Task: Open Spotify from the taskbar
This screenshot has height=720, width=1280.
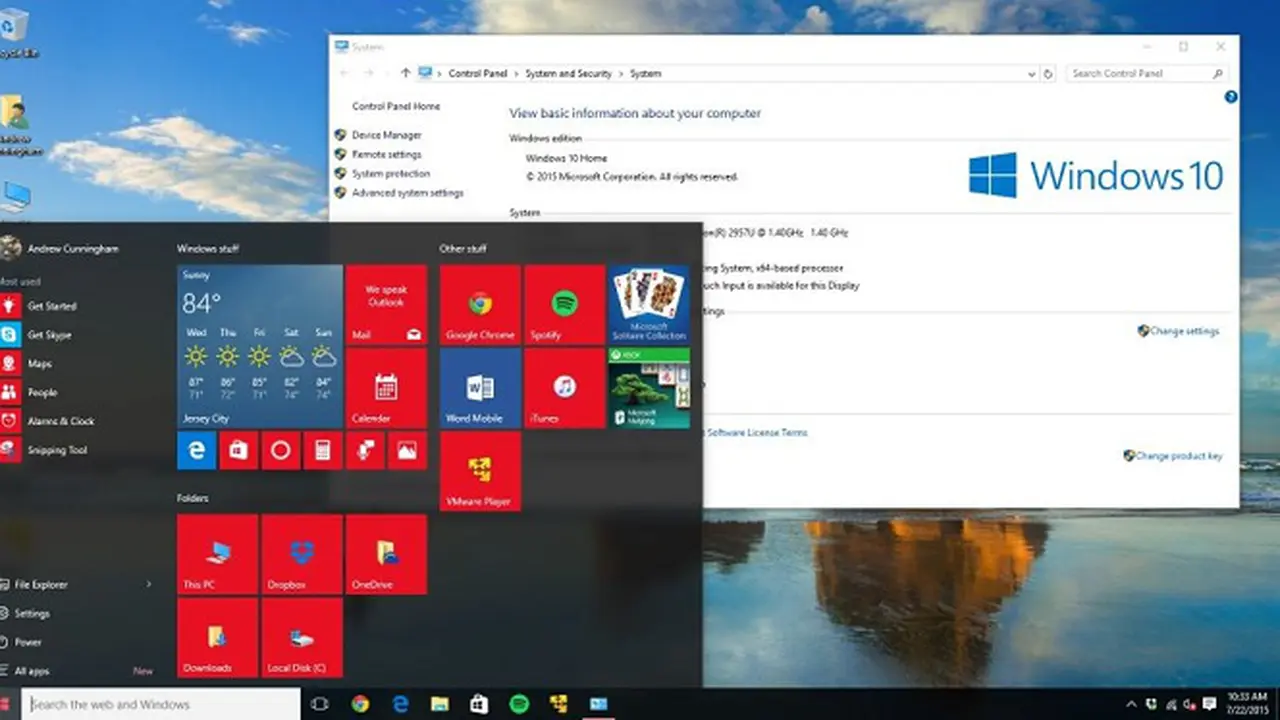Action: point(519,704)
